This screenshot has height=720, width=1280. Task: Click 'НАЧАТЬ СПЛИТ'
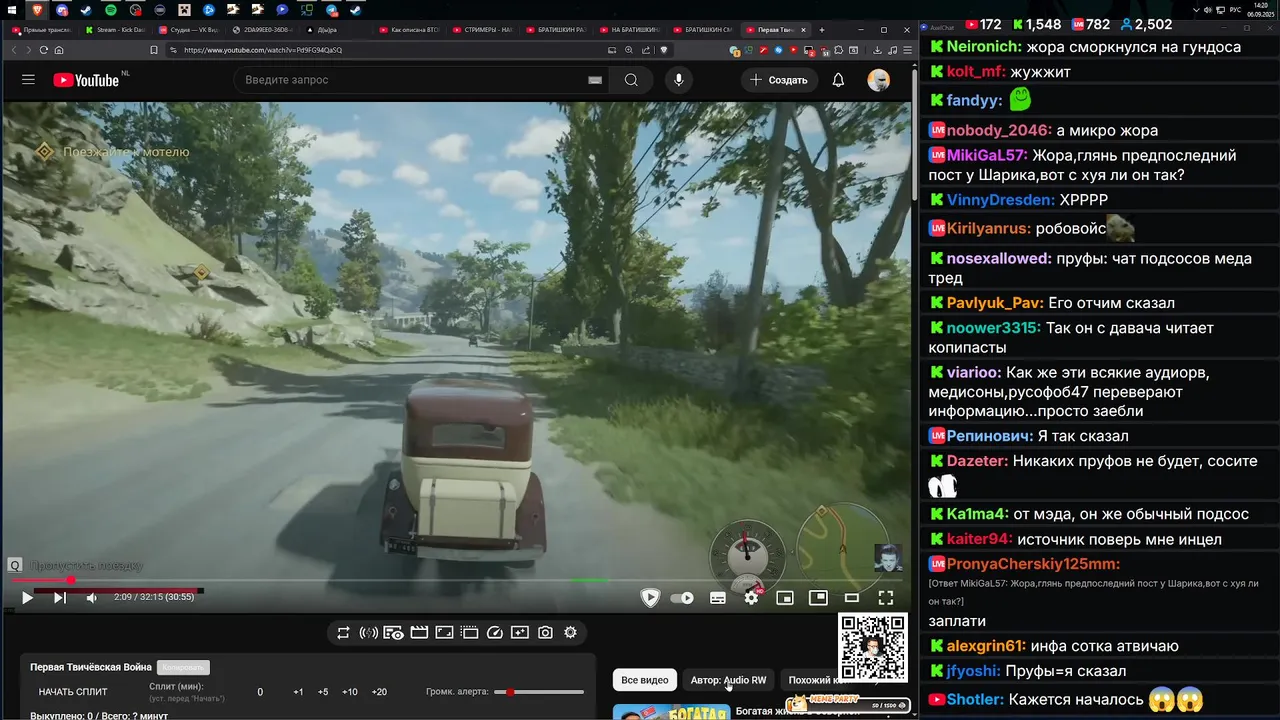coord(72,692)
